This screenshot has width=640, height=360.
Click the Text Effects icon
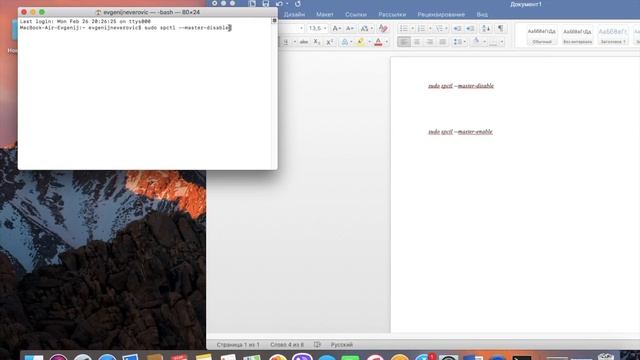click(x=344, y=42)
